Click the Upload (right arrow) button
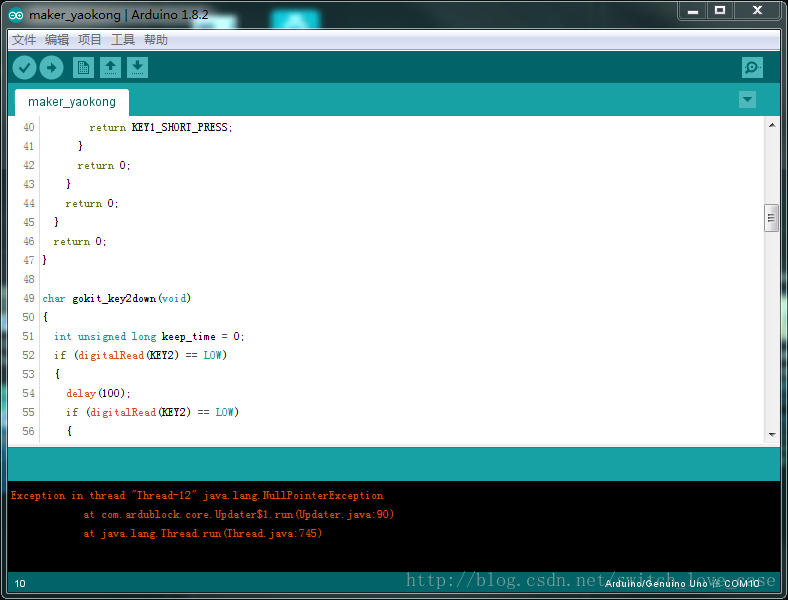The image size is (788, 600). pyautogui.click(x=51, y=67)
